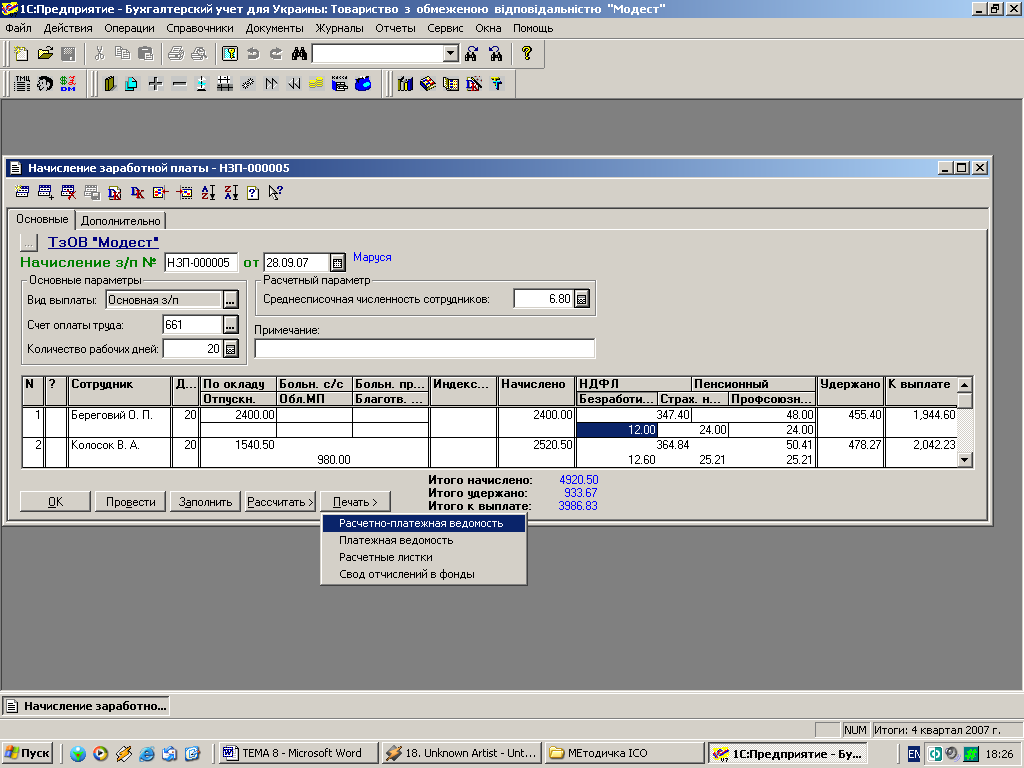Image resolution: width=1024 pixels, height=768 pixels.
Task: Click the New document icon in main toolbar
Action: [x=22, y=54]
